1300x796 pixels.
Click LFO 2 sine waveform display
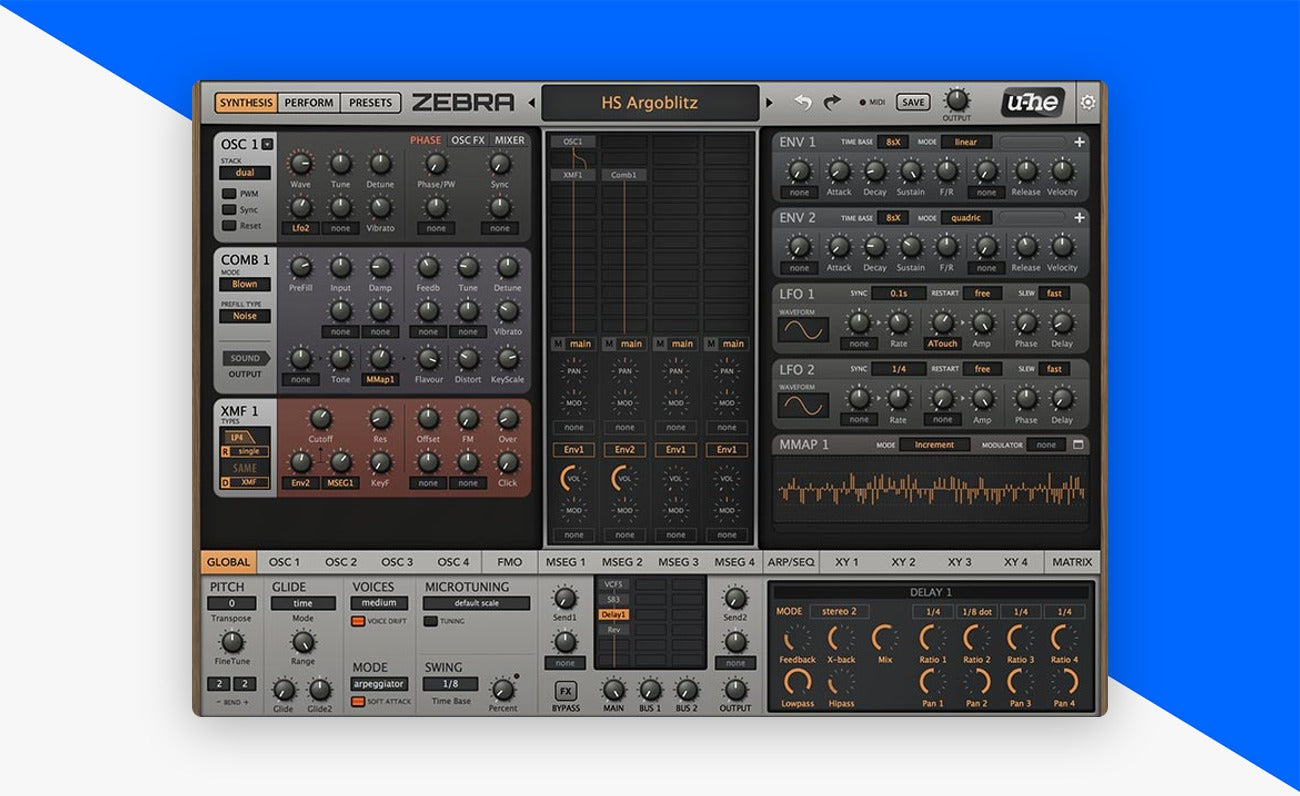pyautogui.click(x=803, y=405)
